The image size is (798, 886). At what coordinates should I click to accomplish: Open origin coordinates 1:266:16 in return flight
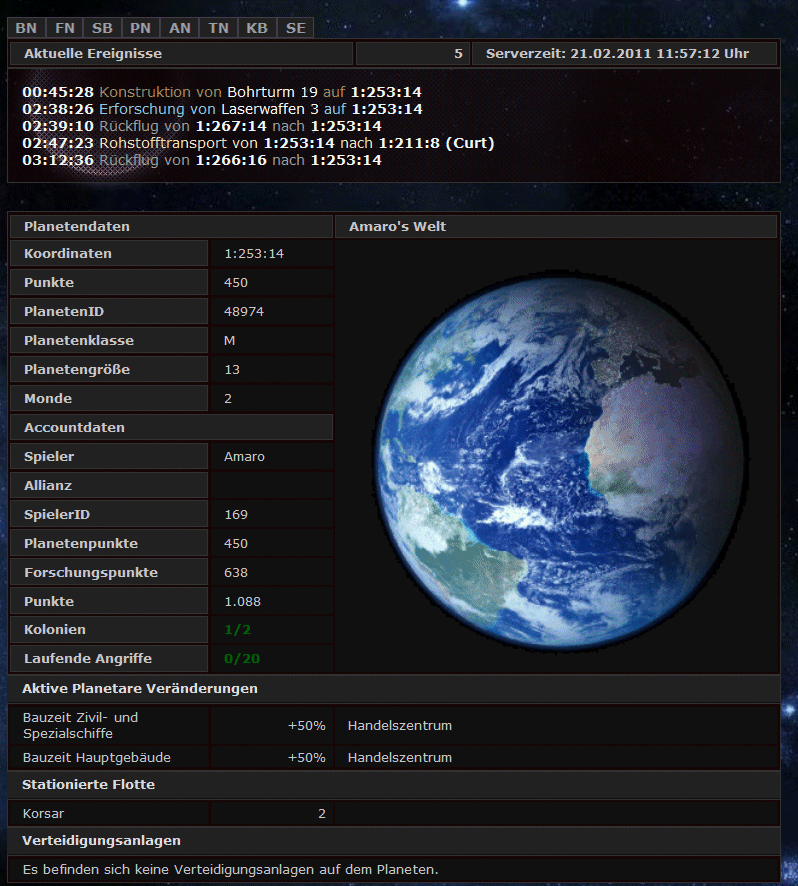tap(231, 160)
